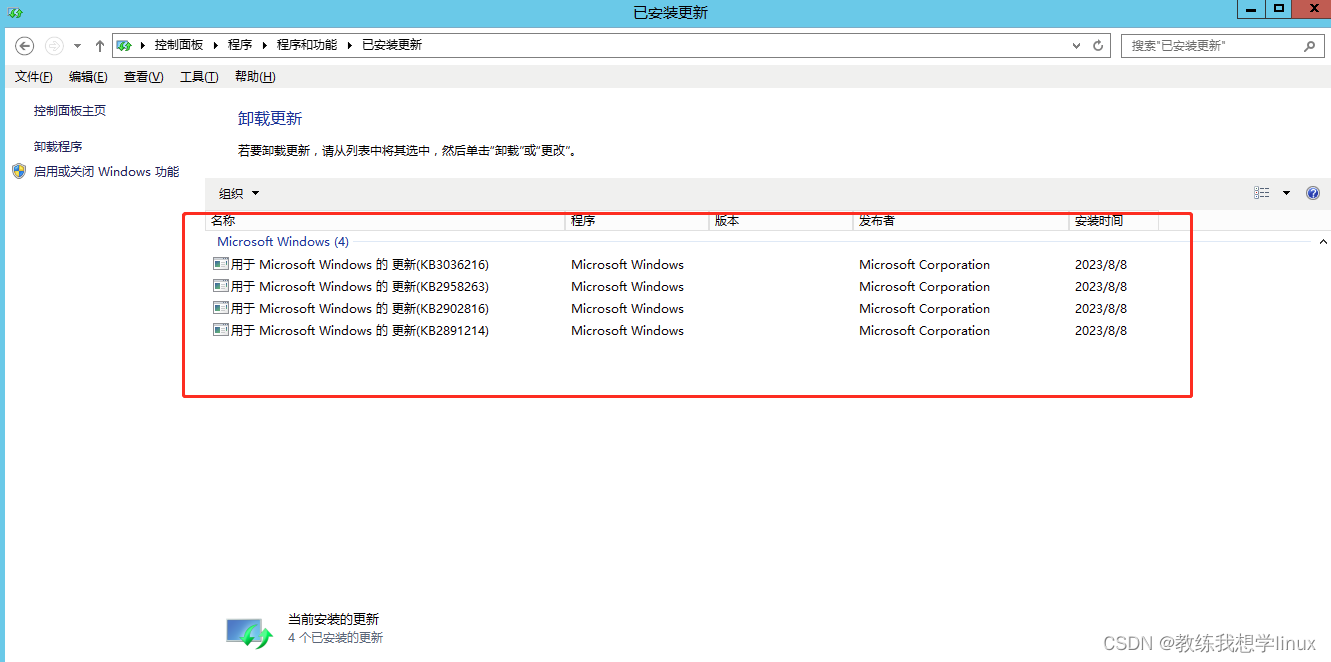The height and width of the screenshot is (662, 1331).
Task: Click the search magnifier icon
Action: click(x=1309, y=46)
